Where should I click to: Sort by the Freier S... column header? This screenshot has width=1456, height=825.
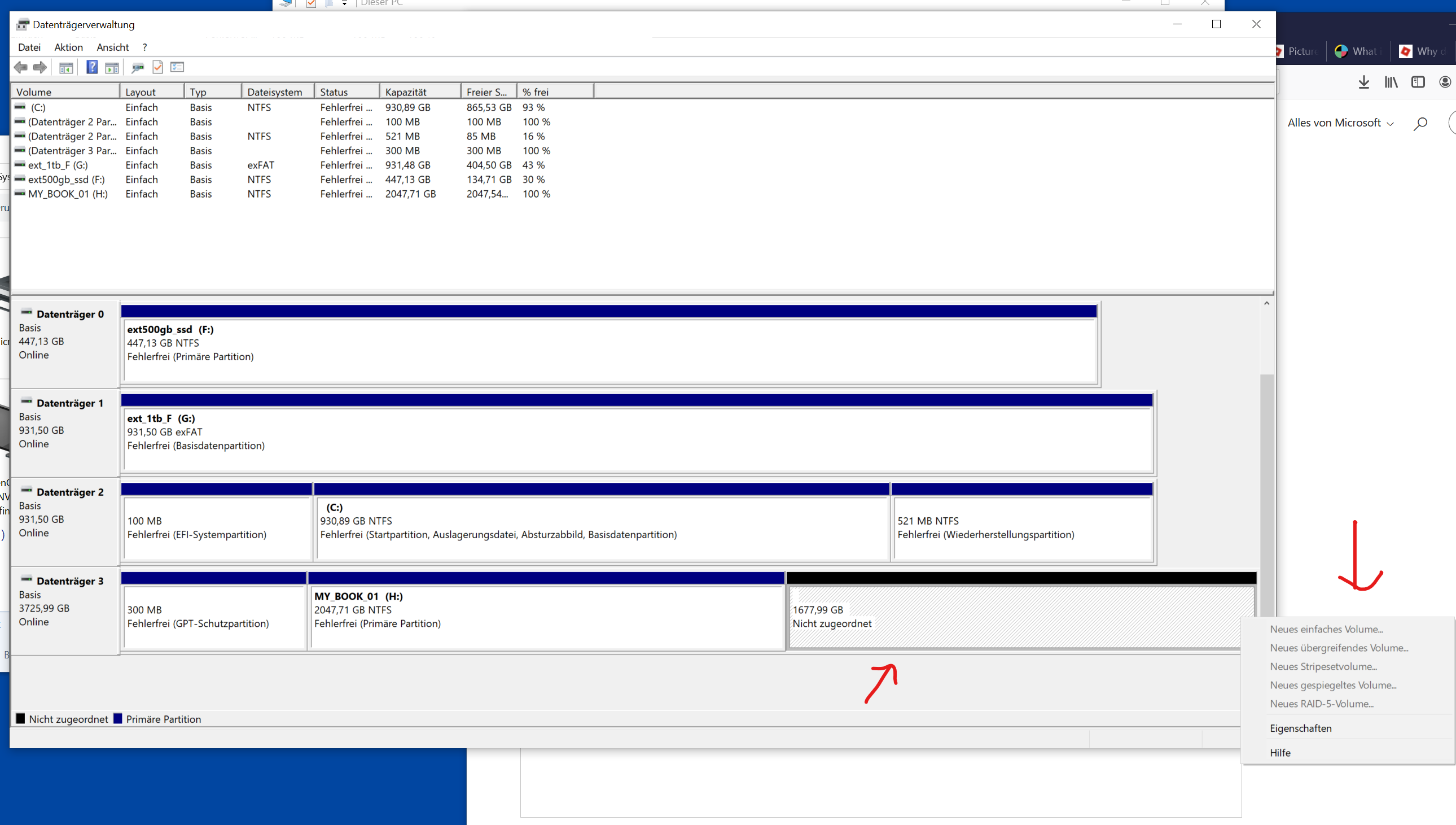pos(489,92)
